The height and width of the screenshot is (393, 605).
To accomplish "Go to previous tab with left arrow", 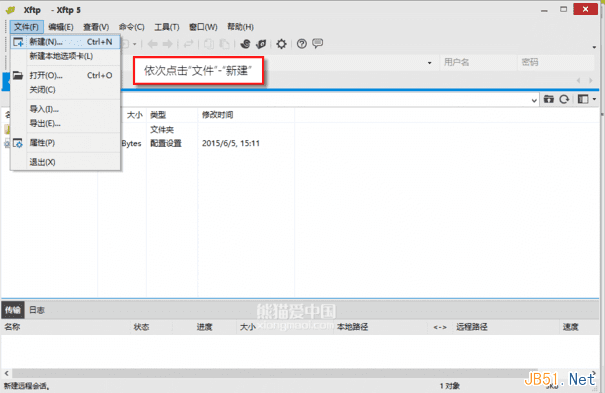I will tap(578, 81).
